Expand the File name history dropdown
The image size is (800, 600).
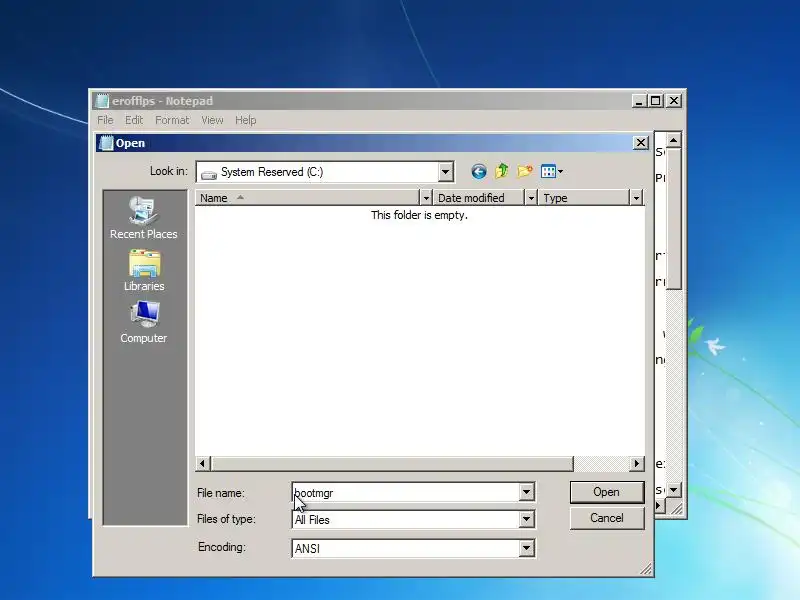(x=526, y=492)
